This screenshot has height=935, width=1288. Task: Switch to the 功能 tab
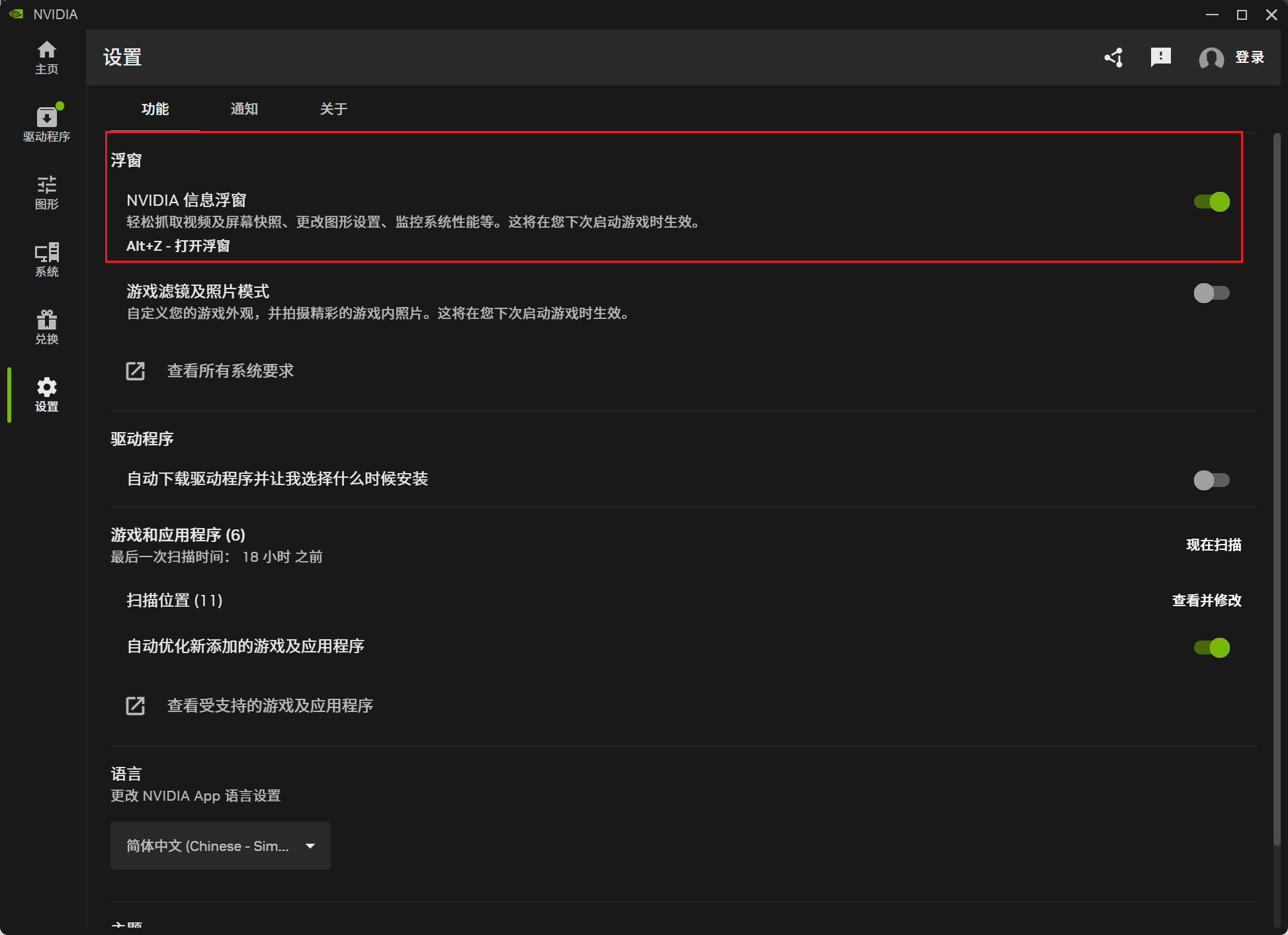(x=155, y=109)
